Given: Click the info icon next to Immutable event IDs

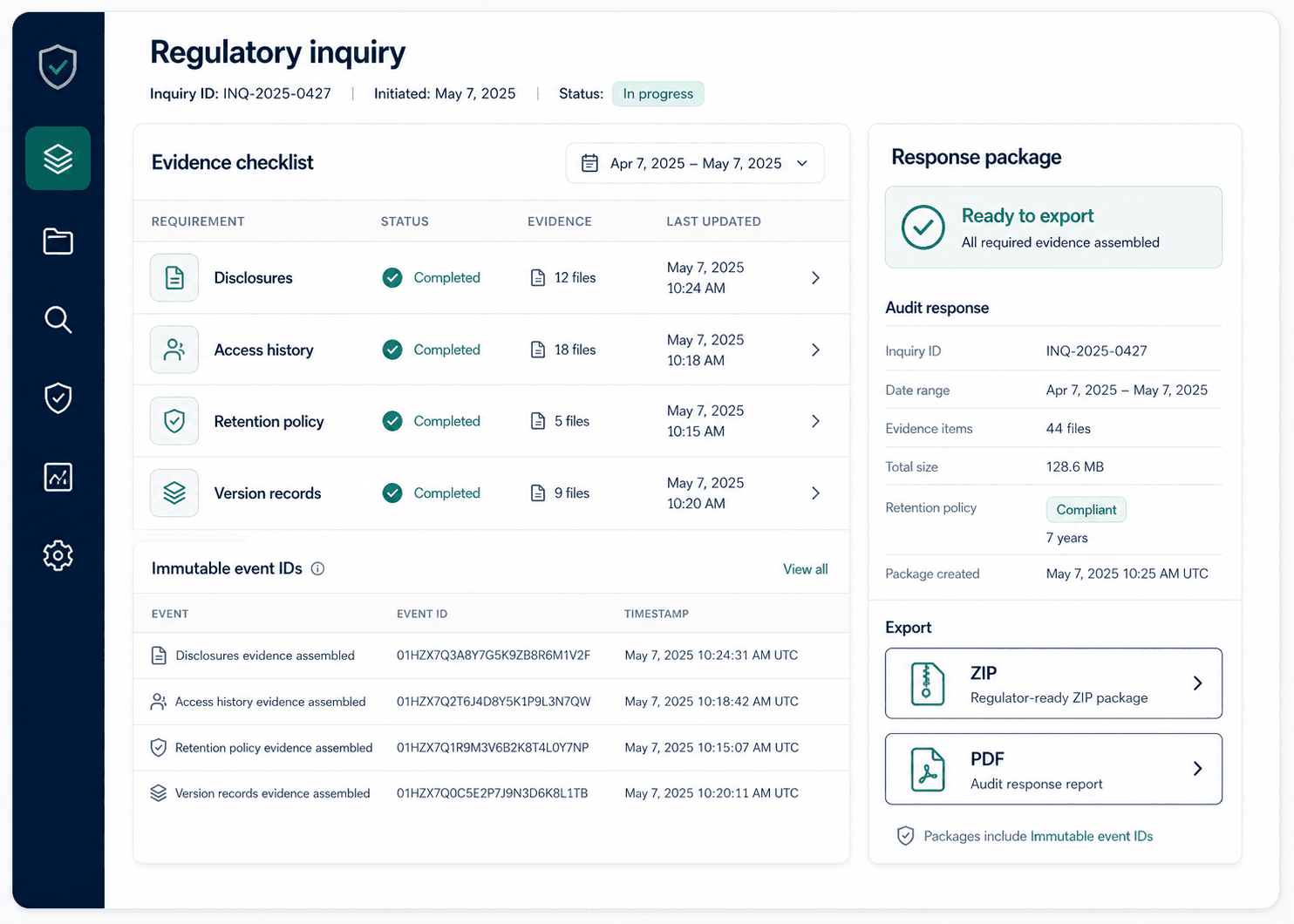Looking at the screenshot, I should (318, 569).
